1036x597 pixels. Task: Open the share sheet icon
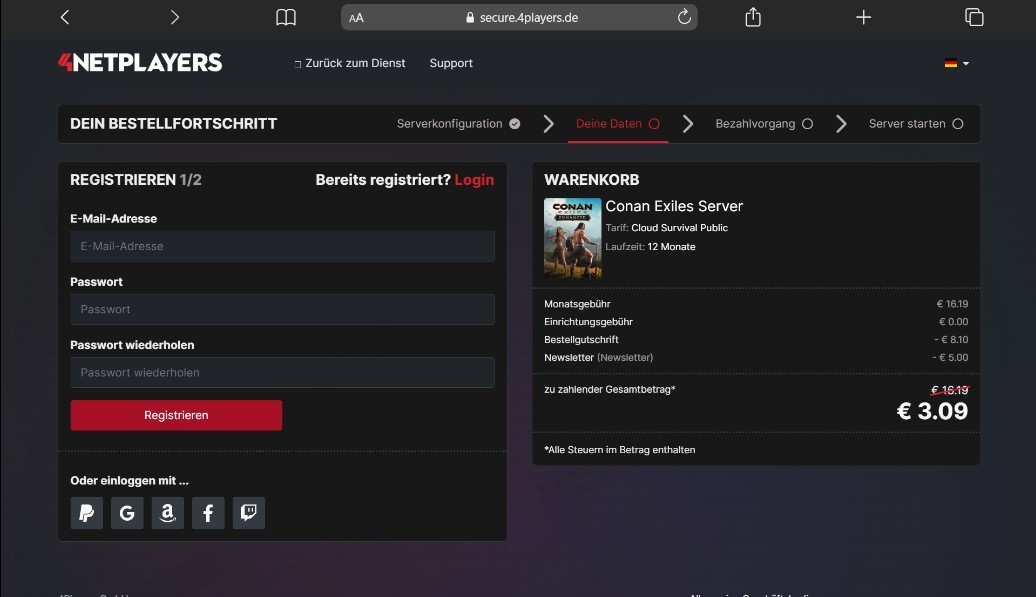pyautogui.click(x=753, y=17)
